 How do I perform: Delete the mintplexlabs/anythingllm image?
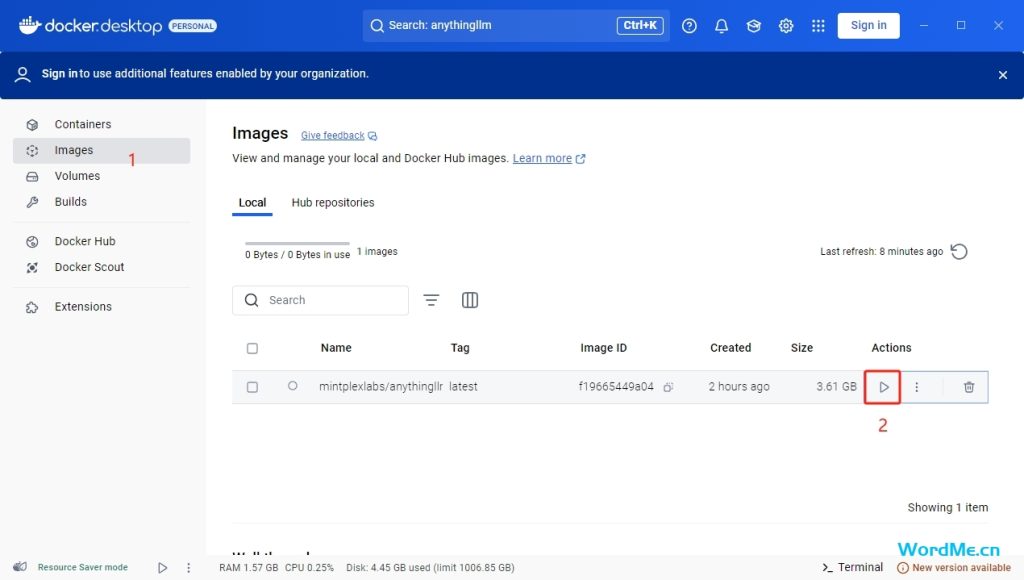tap(968, 387)
